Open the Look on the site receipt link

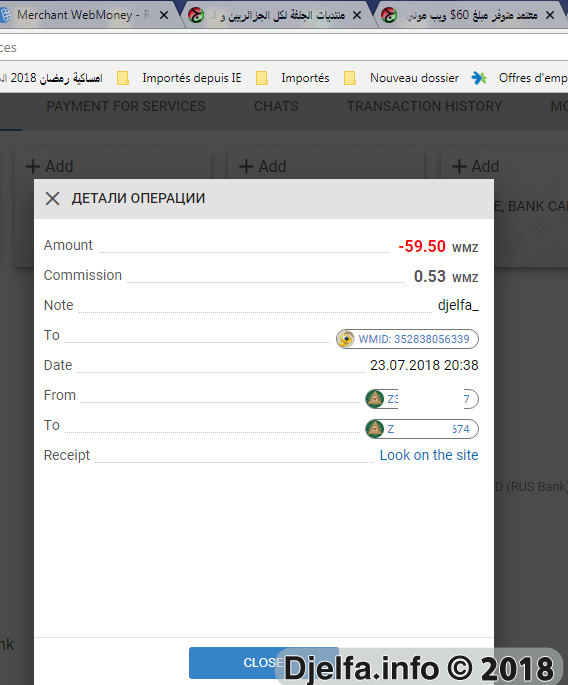[429, 455]
